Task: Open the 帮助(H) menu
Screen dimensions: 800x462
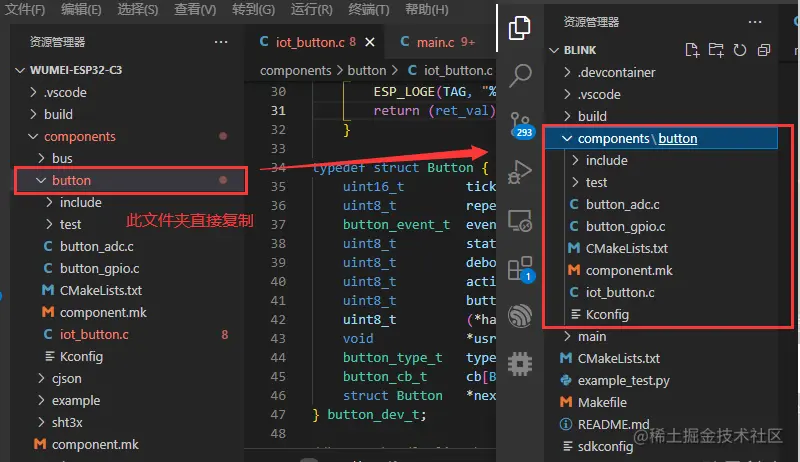Action: [x=427, y=9]
